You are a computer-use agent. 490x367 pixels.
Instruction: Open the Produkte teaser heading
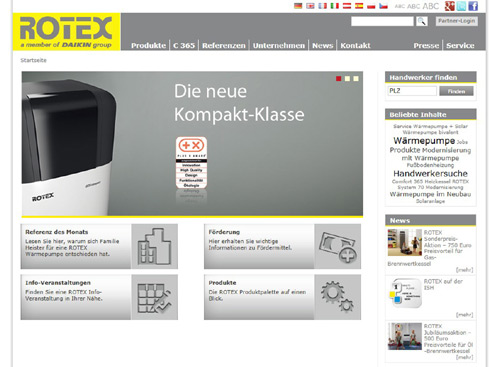pyautogui.click(x=222, y=283)
